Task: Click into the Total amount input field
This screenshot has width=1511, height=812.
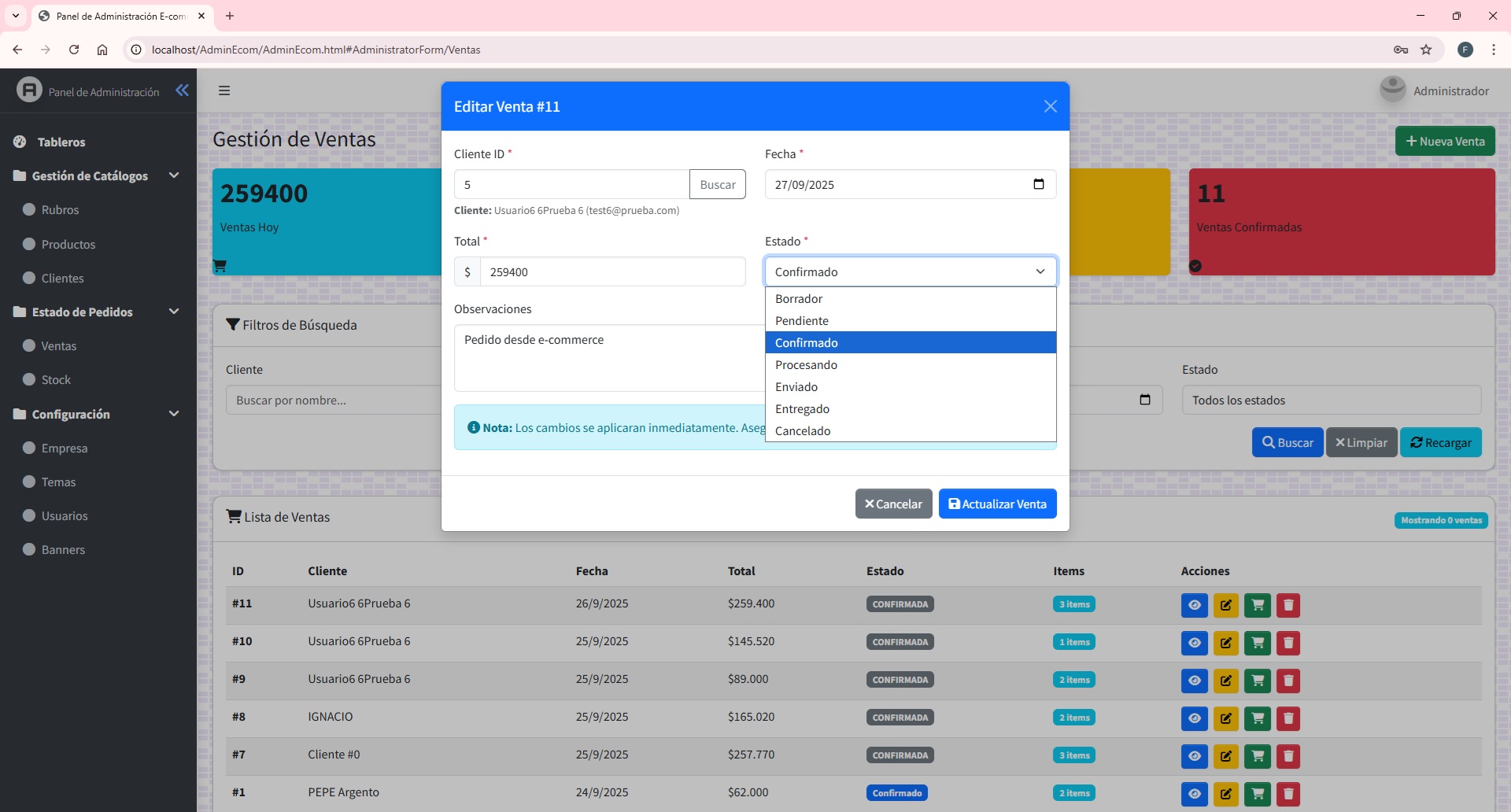Action: 611,272
